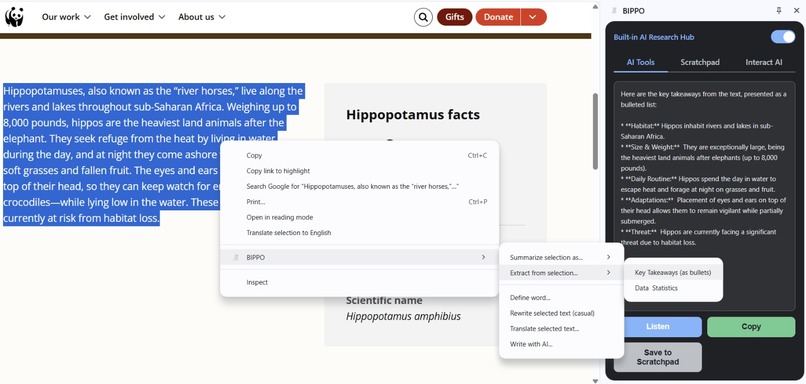806x384 pixels.
Task: Expand the About us menu
Action: pyautogui.click(x=202, y=17)
